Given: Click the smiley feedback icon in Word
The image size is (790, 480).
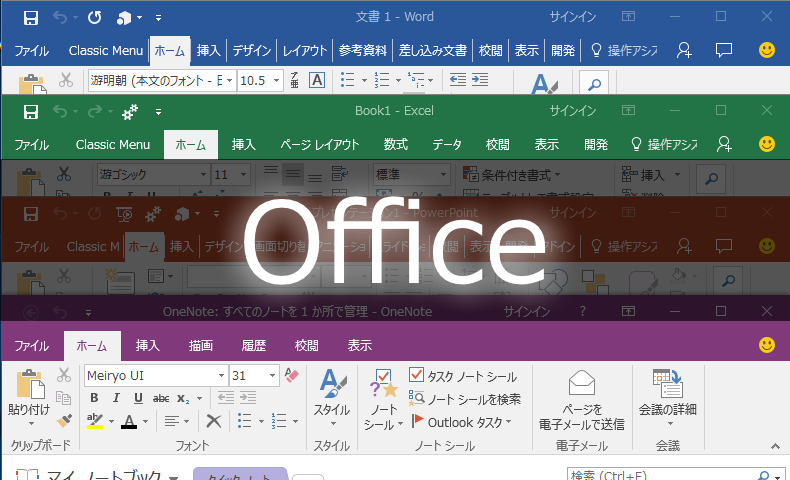Looking at the screenshot, I should (767, 50).
